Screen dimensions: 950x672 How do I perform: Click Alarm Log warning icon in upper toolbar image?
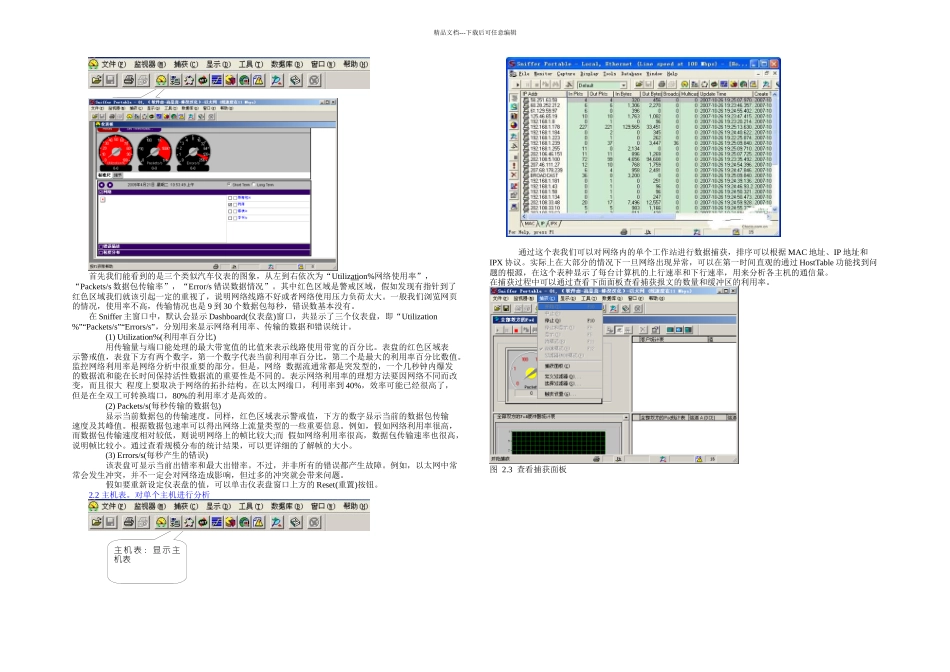pos(258,80)
